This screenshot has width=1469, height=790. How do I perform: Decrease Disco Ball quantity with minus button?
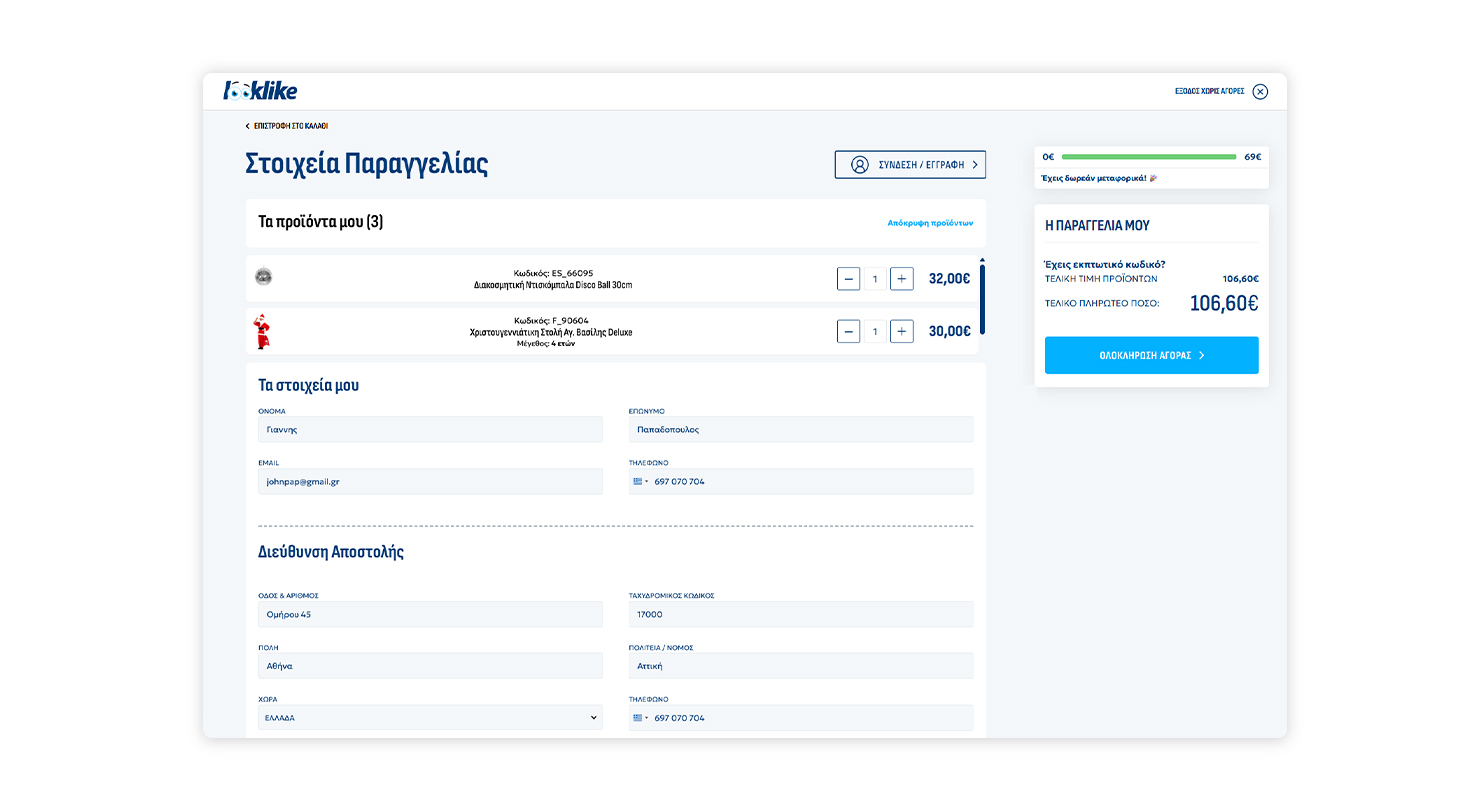tap(848, 279)
